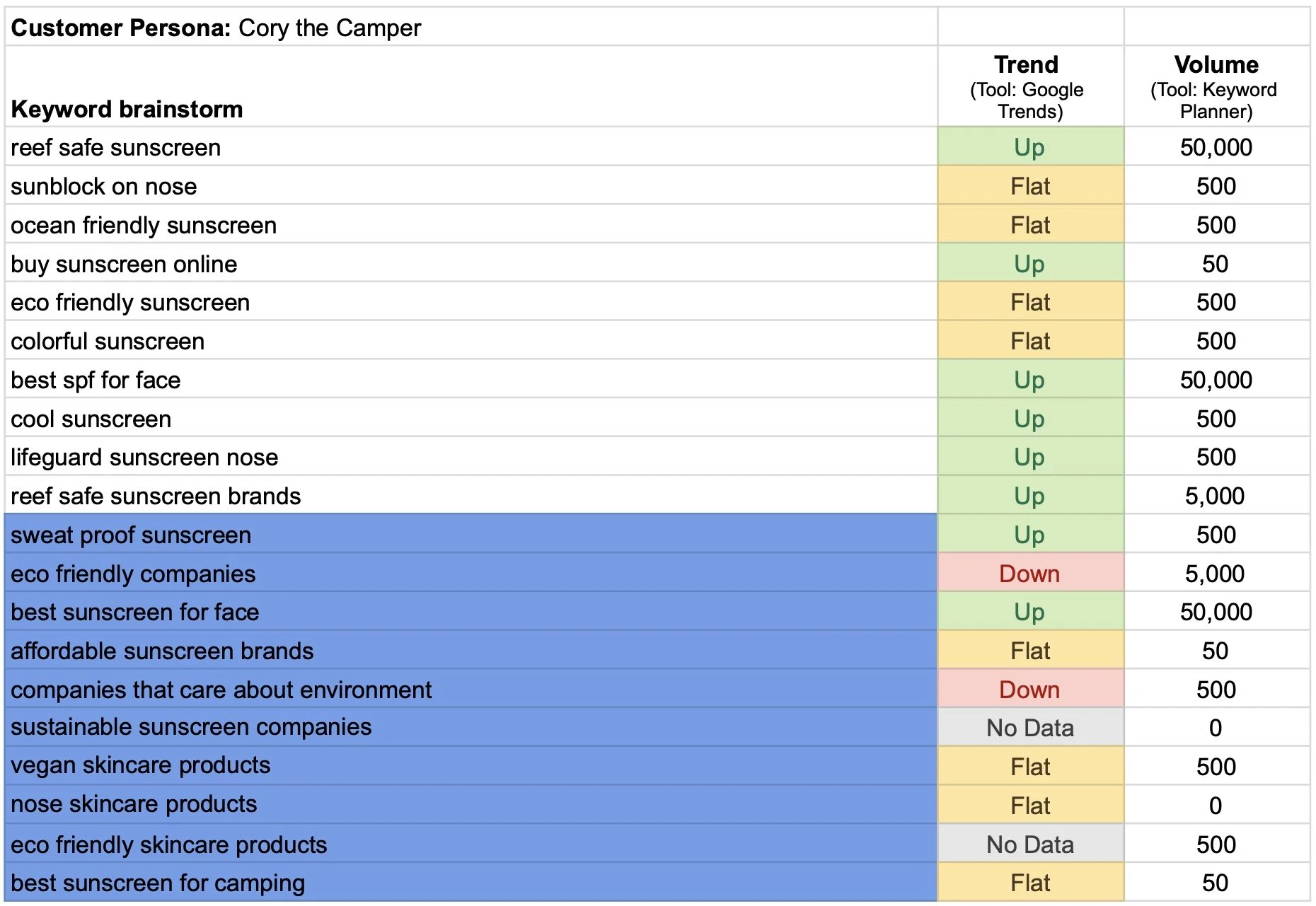Click the 5,000 volume for reef safe sunscreen brands

coord(1217,496)
